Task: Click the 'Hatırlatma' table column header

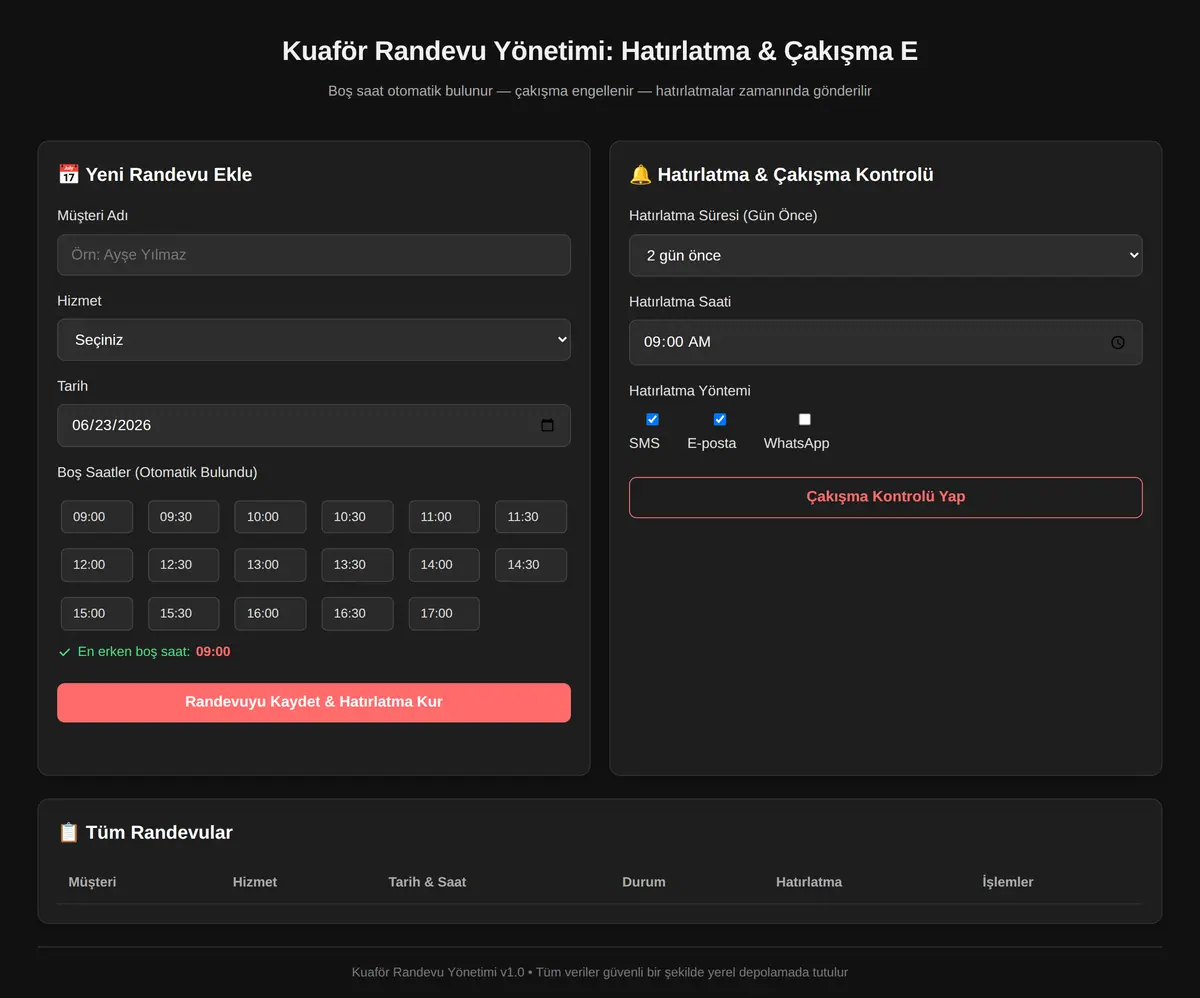Action: point(809,882)
